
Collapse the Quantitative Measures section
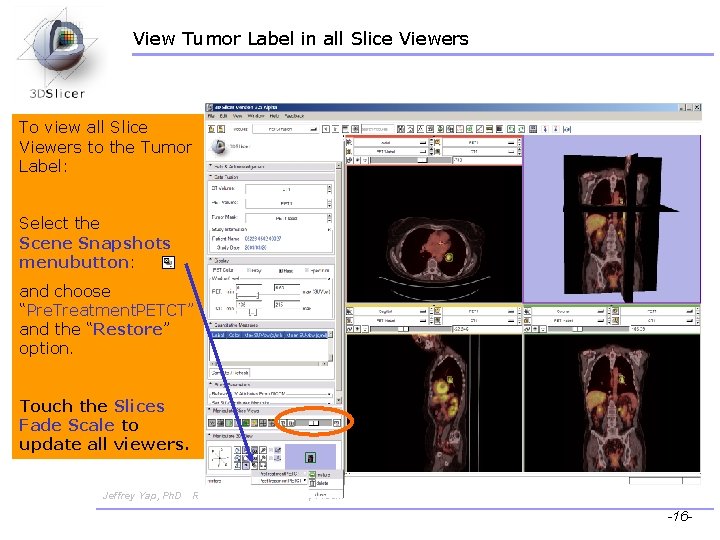(x=272, y=325)
